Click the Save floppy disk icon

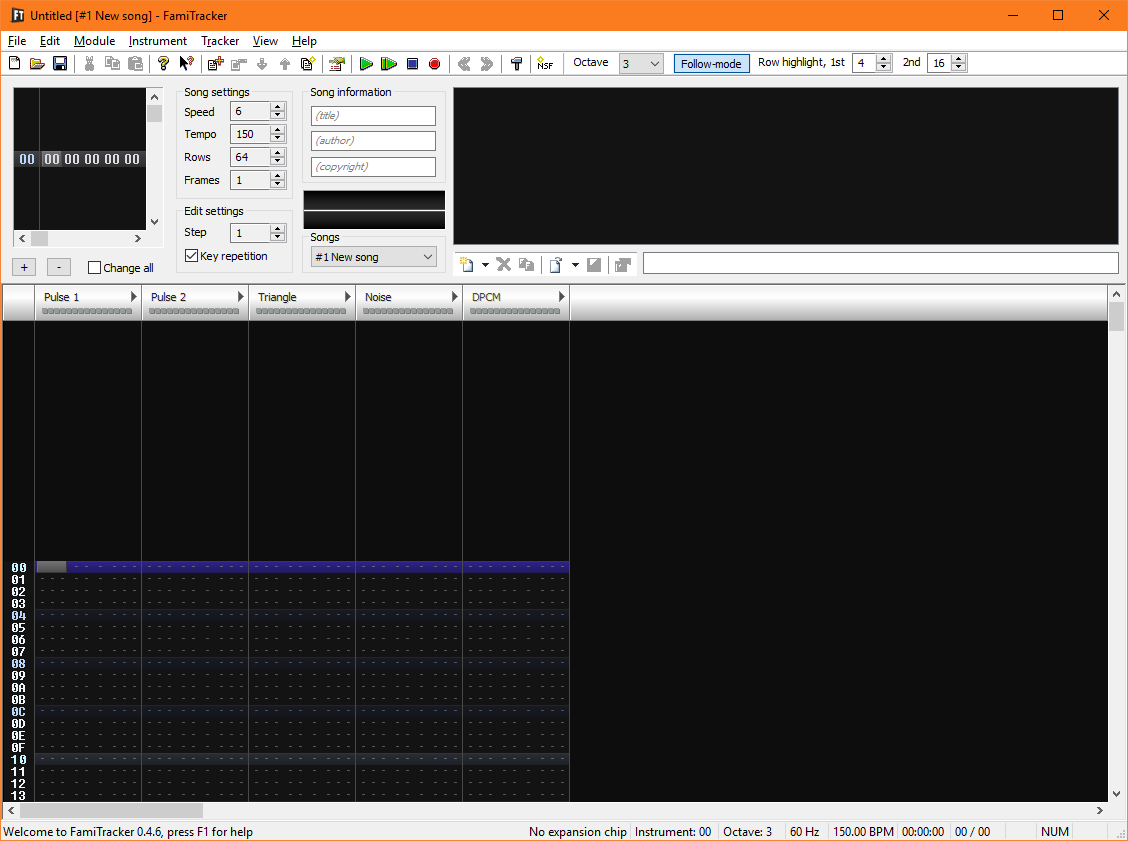pyautogui.click(x=60, y=64)
